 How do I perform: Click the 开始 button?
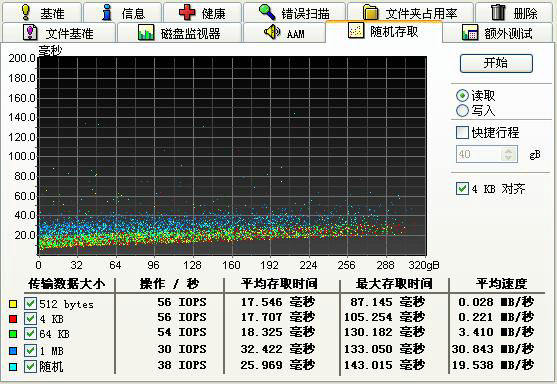pos(496,63)
